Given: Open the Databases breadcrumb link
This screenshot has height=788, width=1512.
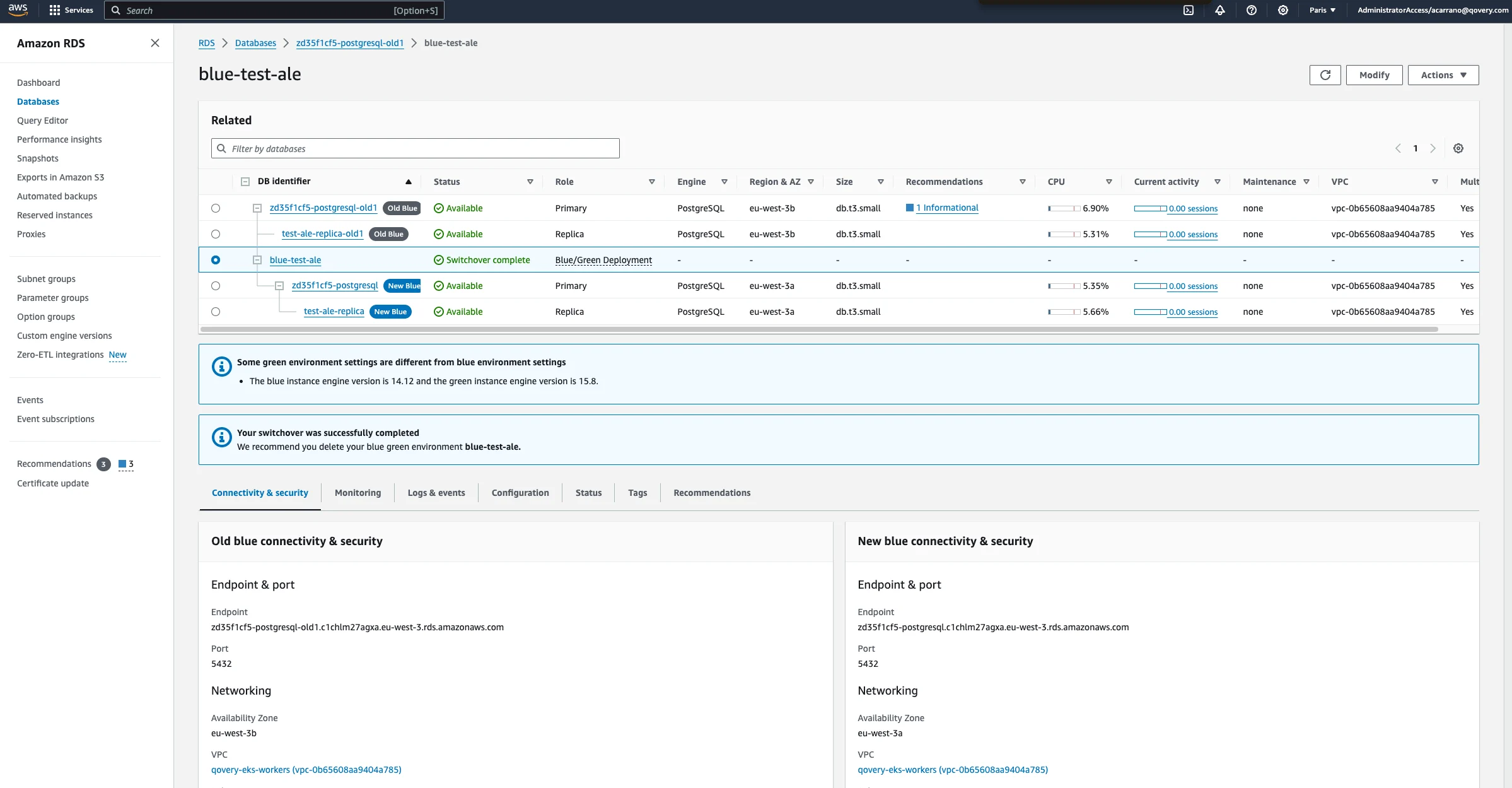Looking at the screenshot, I should [x=255, y=43].
